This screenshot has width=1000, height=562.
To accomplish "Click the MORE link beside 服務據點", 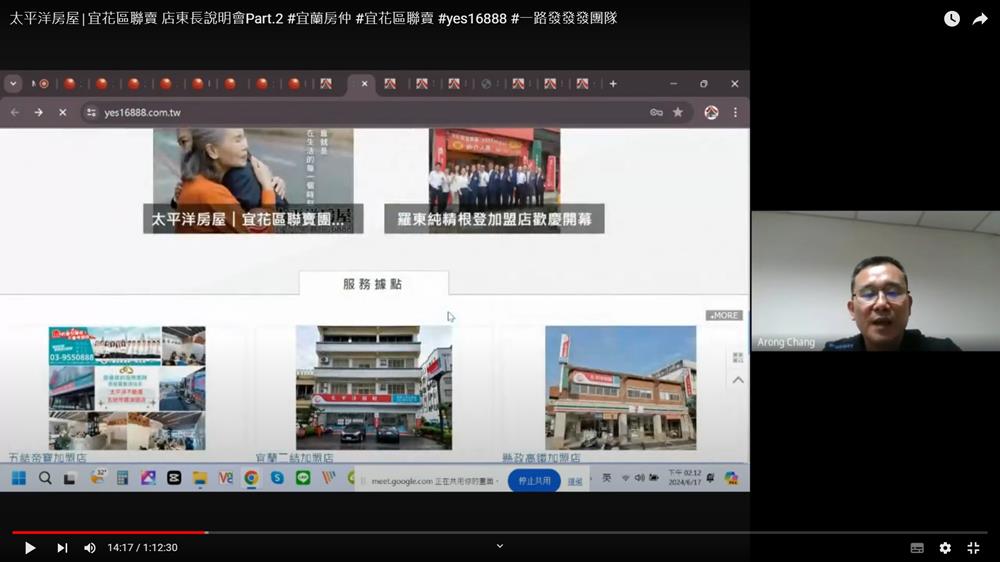I will click(724, 315).
